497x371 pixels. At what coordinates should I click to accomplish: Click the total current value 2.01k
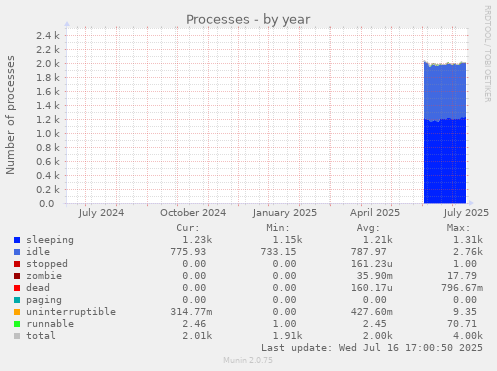tap(197, 336)
